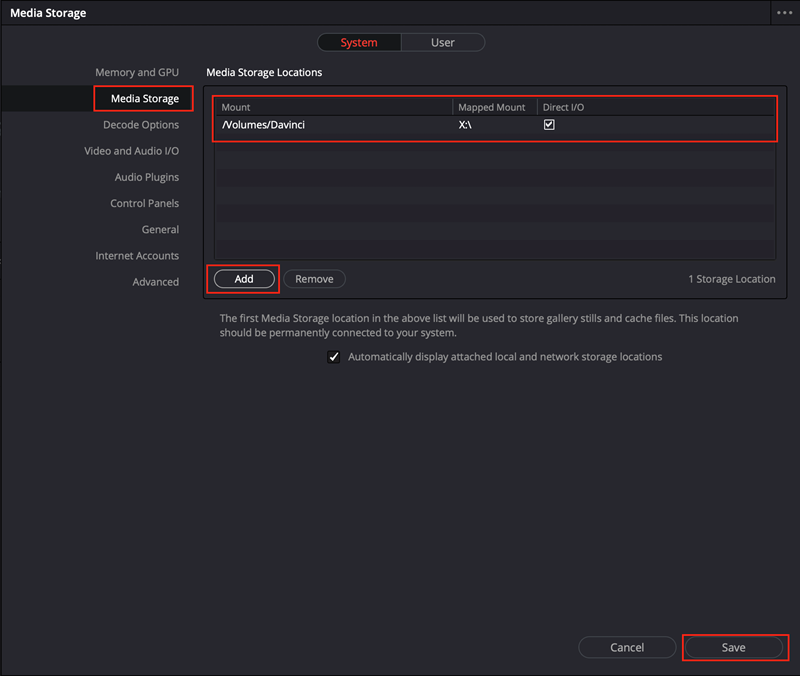This screenshot has width=800, height=676.
Task: Go to Video and Audio I/O
Action: [132, 151]
